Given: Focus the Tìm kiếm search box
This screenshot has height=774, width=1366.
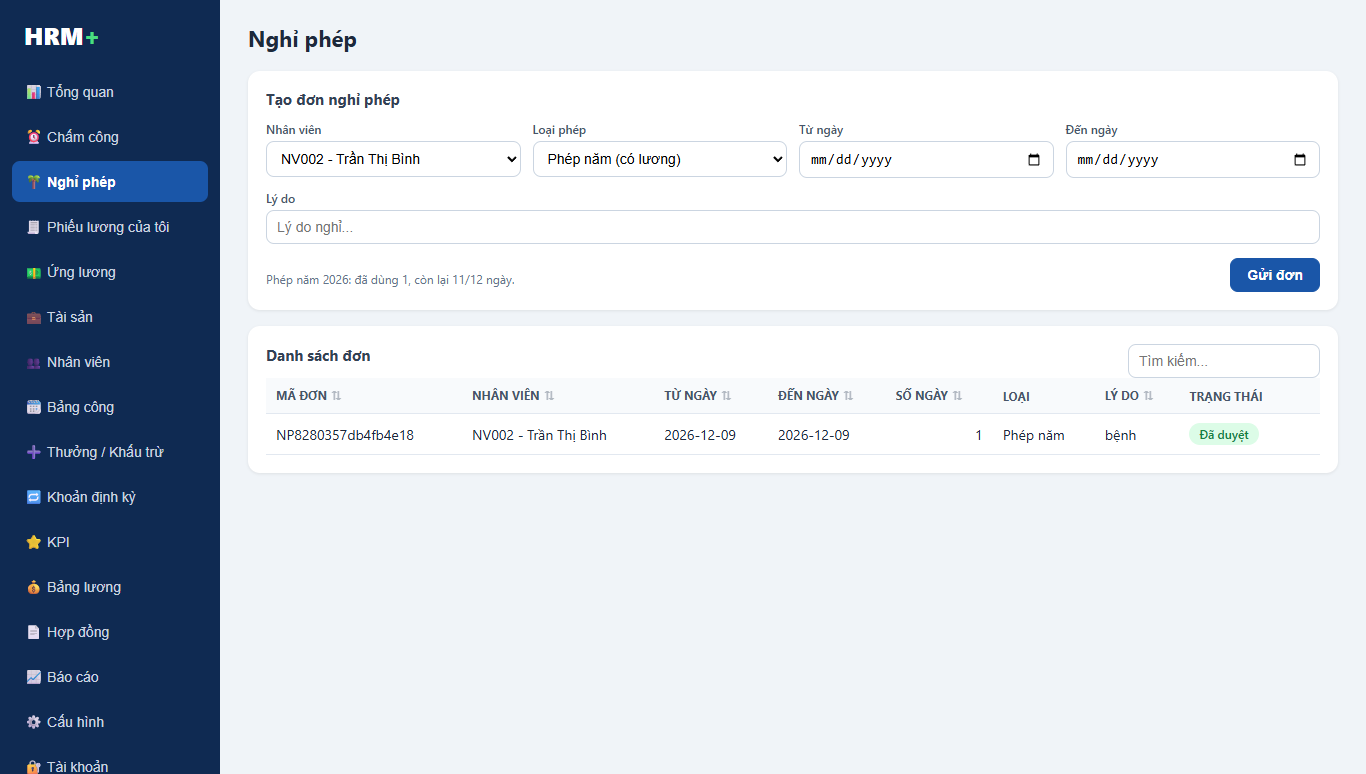Looking at the screenshot, I should [x=1224, y=361].
